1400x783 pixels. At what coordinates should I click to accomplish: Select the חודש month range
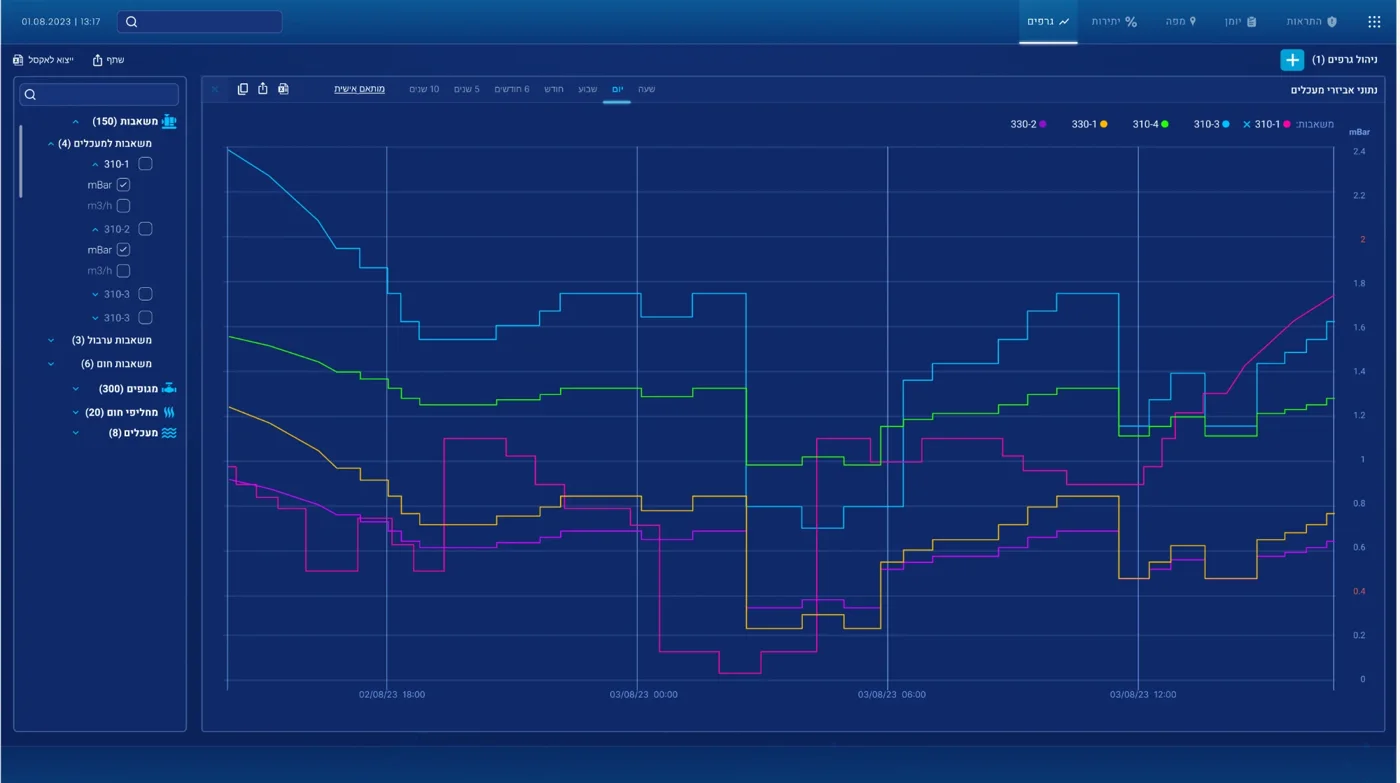[x=553, y=89]
